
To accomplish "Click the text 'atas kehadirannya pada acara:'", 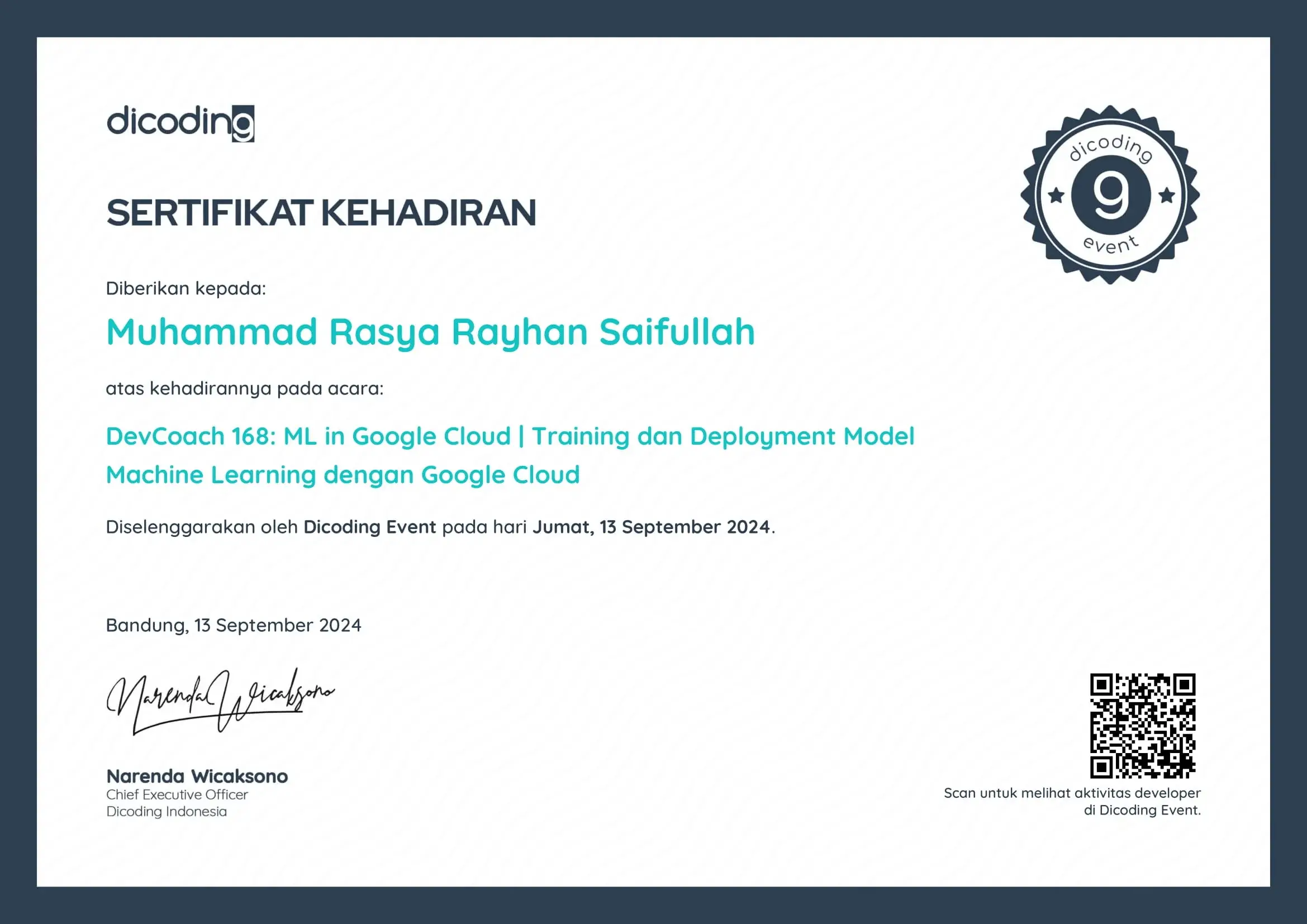I will coord(245,389).
